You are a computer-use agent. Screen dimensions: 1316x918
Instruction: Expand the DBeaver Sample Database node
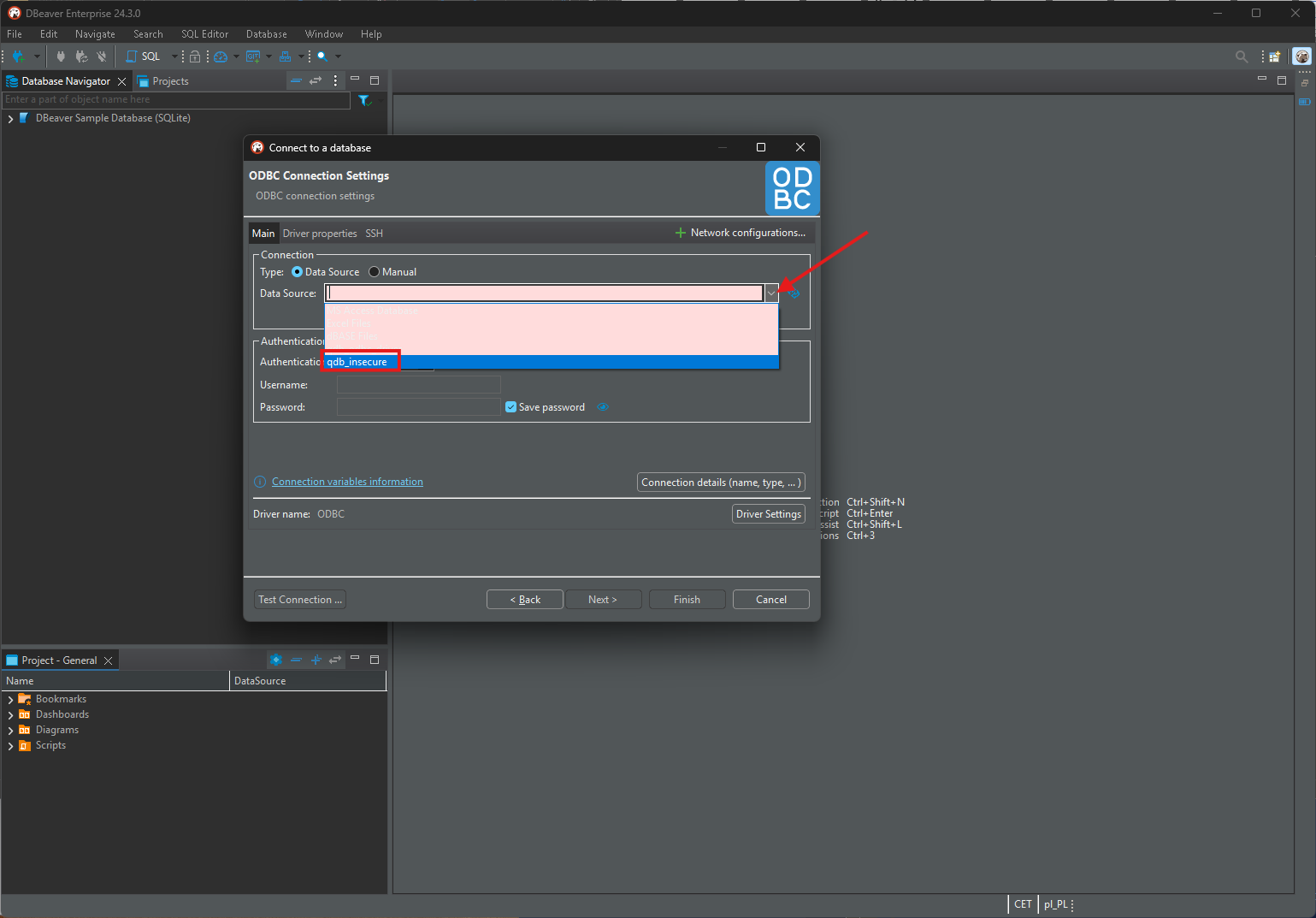pos(10,119)
